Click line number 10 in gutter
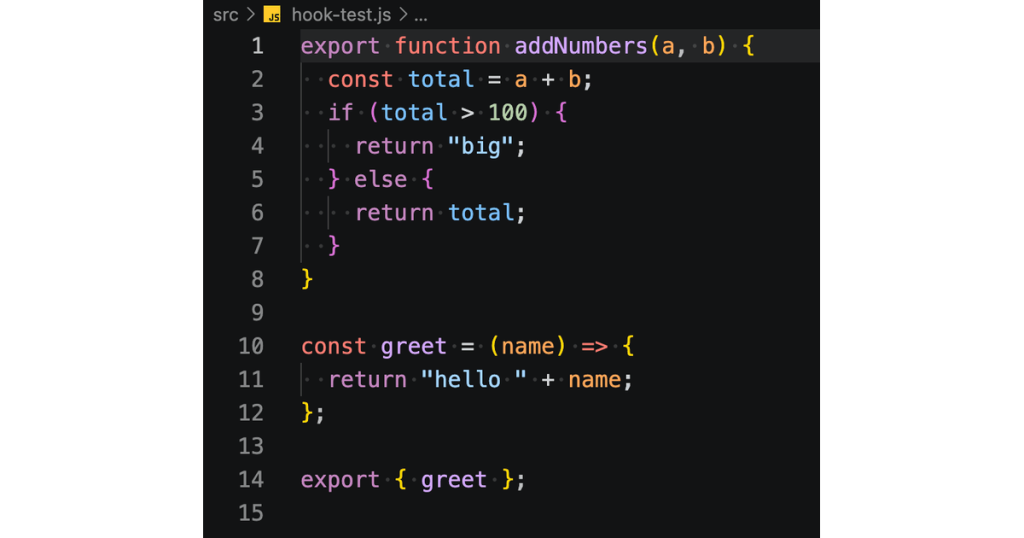The image size is (1024, 538). (x=251, y=346)
